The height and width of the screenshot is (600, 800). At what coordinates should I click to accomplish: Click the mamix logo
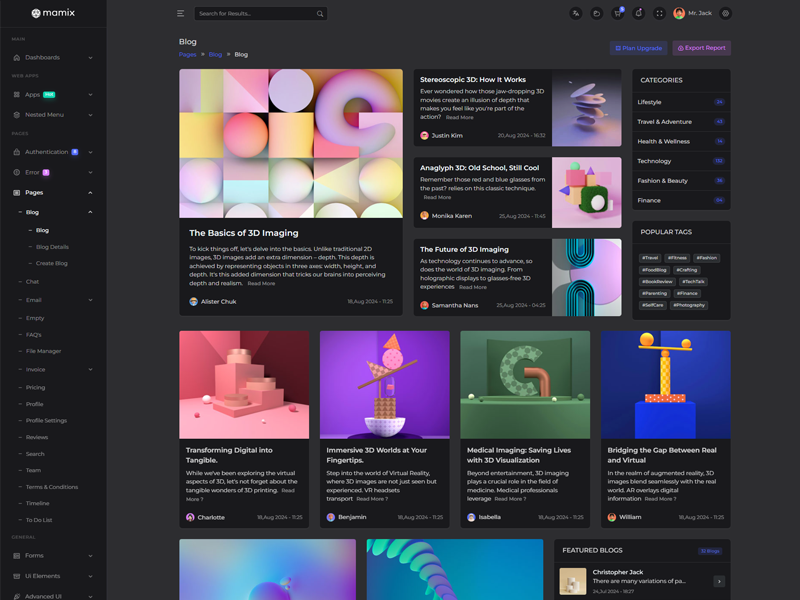[x=53, y=13]
